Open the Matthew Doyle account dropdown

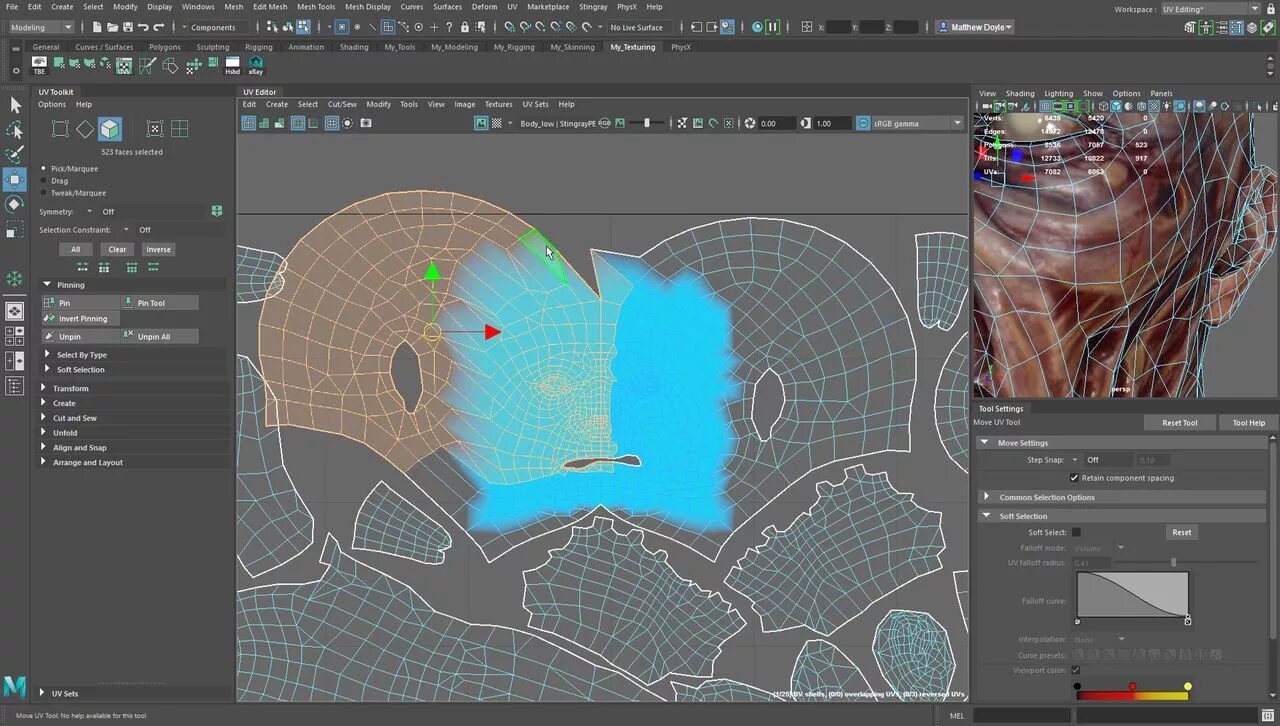click(975, 27)
